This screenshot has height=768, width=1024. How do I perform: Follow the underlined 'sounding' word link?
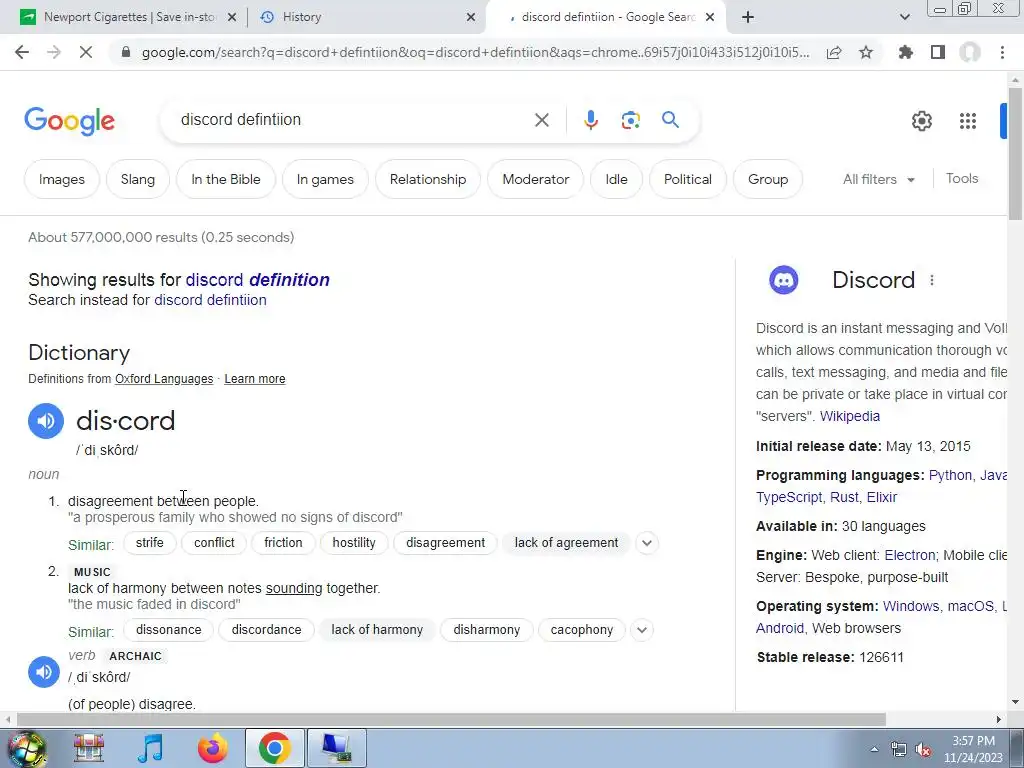[x=294, y=588]
